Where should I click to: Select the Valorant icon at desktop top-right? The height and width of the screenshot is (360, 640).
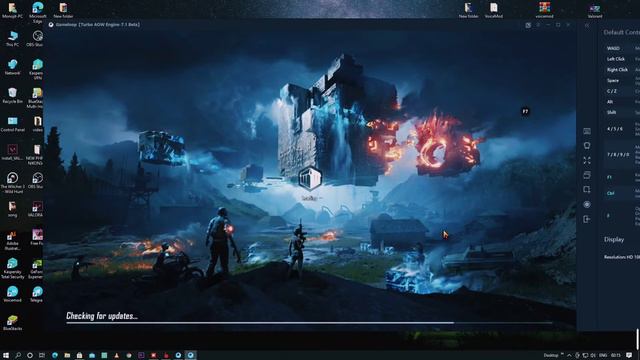point(595,11)
